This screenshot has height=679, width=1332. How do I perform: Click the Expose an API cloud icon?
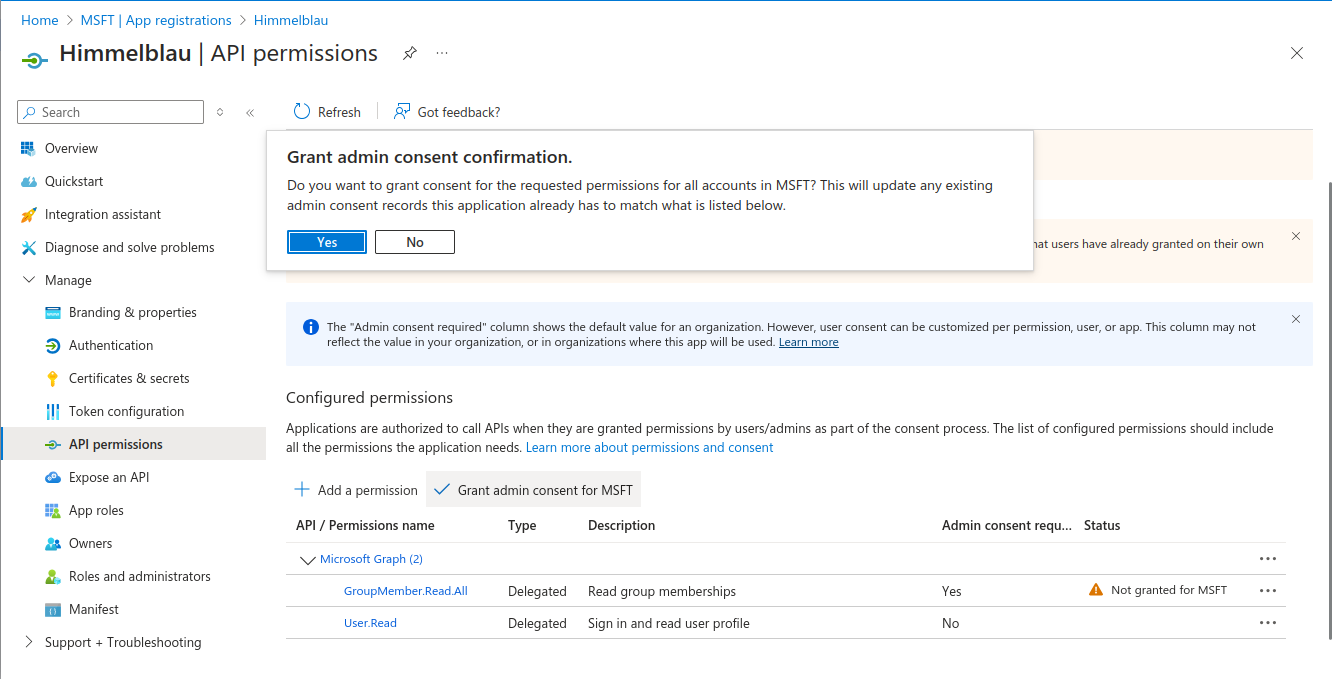coord(53,477)
